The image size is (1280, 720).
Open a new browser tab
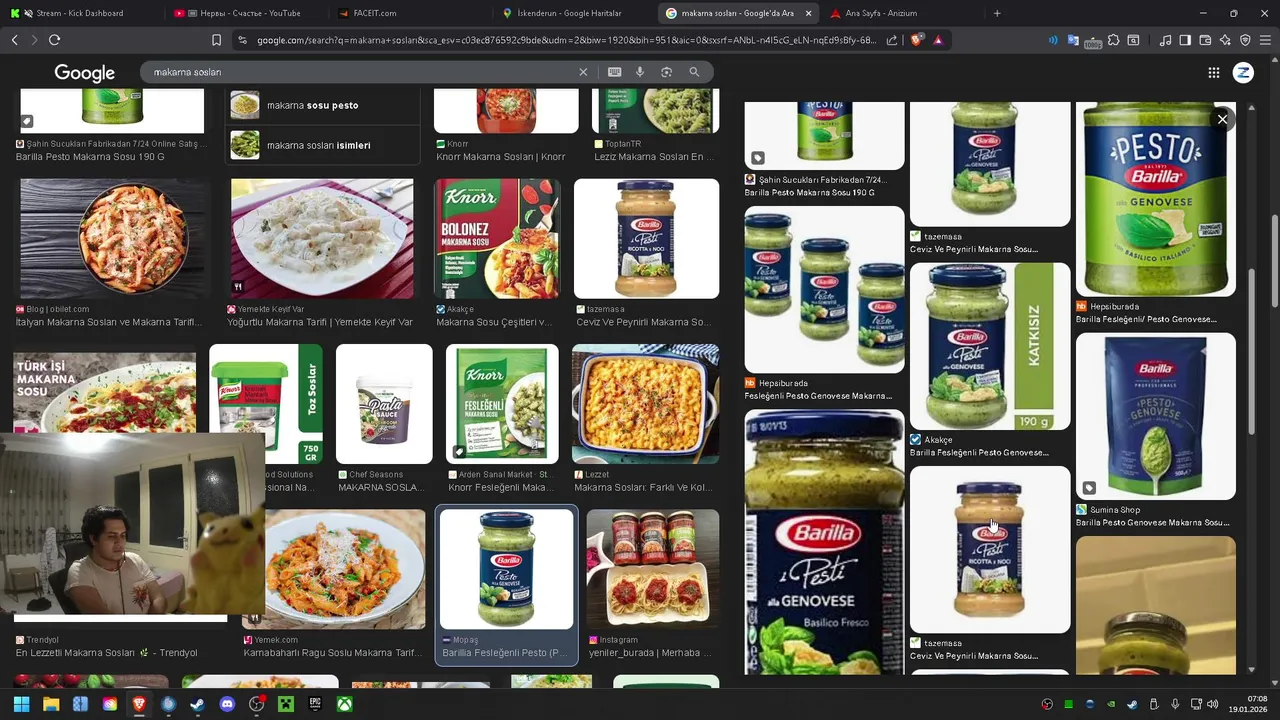tap(997, 13)
